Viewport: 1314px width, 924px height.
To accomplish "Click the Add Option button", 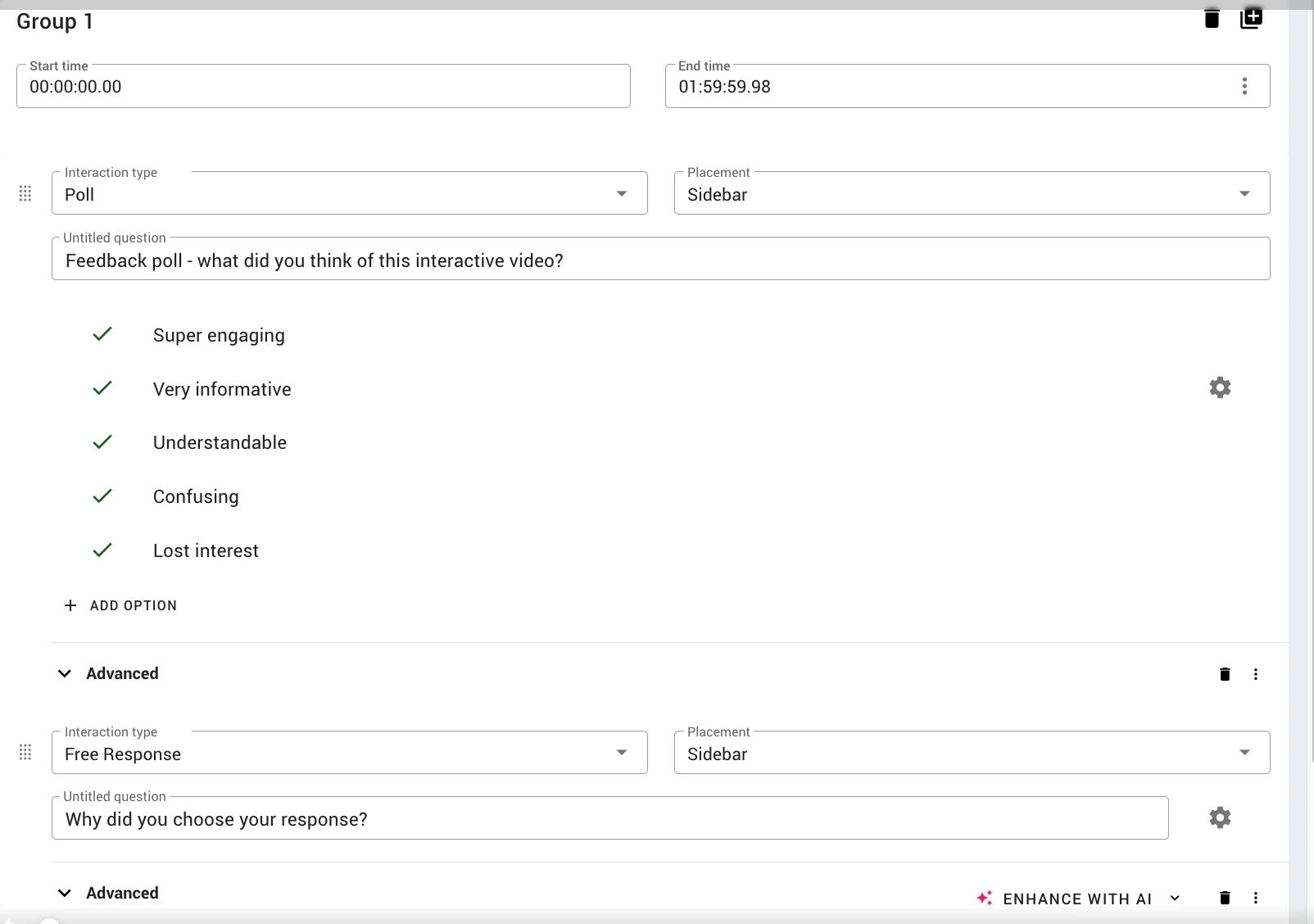I will click(x=120, y=605).
